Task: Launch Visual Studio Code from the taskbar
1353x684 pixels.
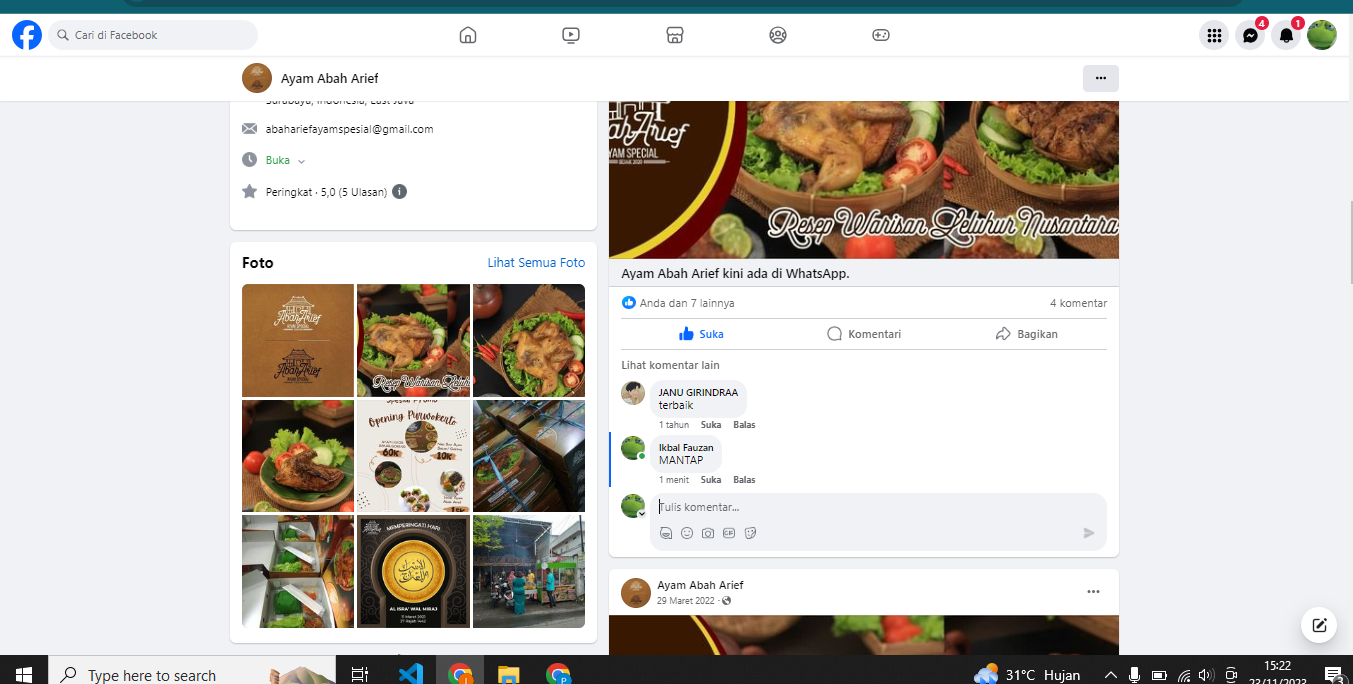Action: pyautogui.click(x=410, y=674)
